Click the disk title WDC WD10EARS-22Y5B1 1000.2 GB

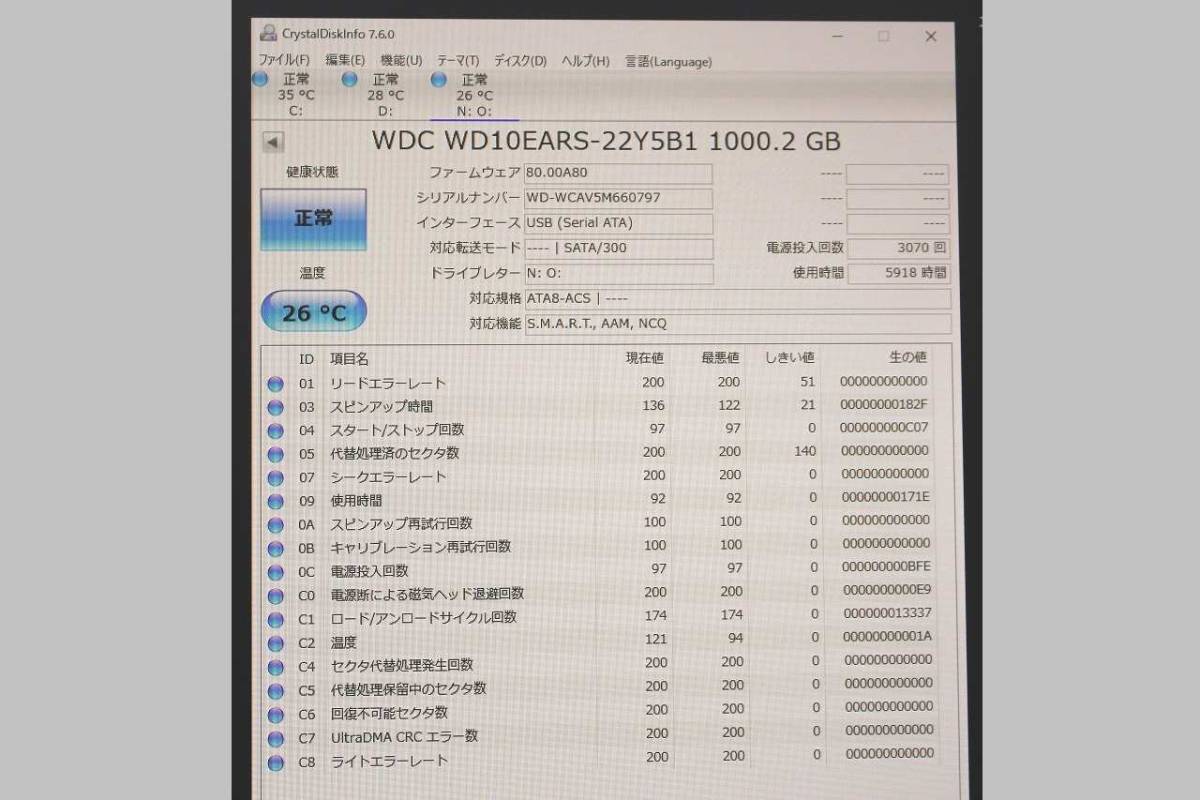click(606, 140)
